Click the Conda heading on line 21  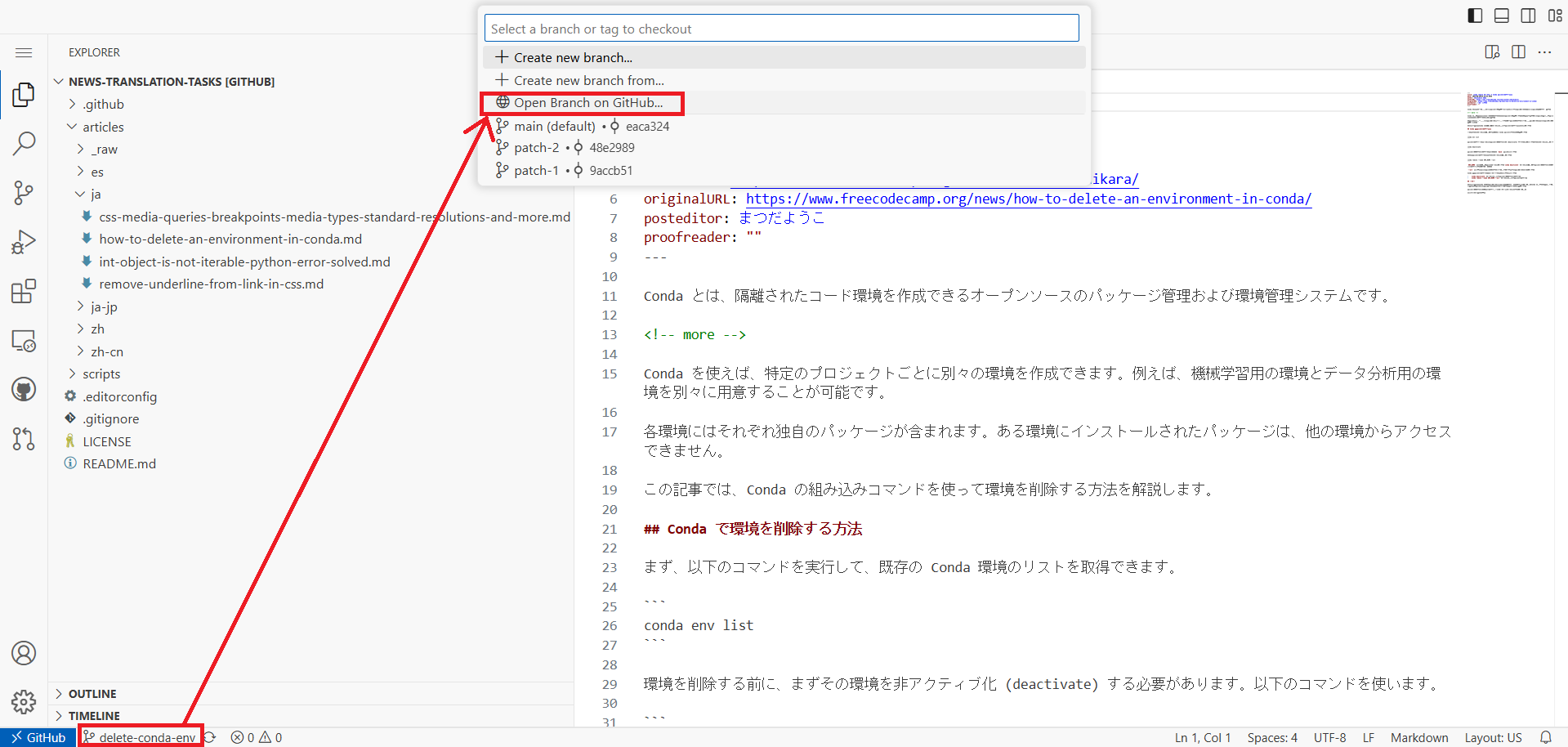click(x=753, y=529)
